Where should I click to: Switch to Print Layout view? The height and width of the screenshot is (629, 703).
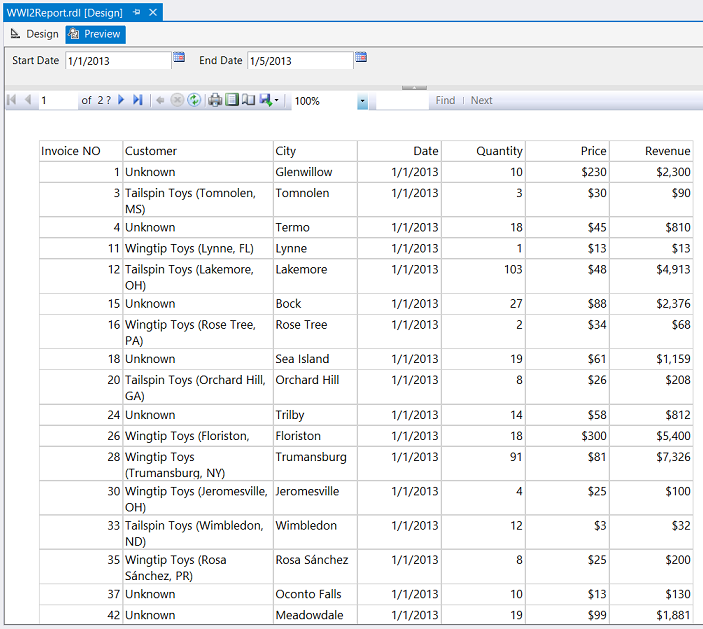pyautogui.click(x=232, y=100)
